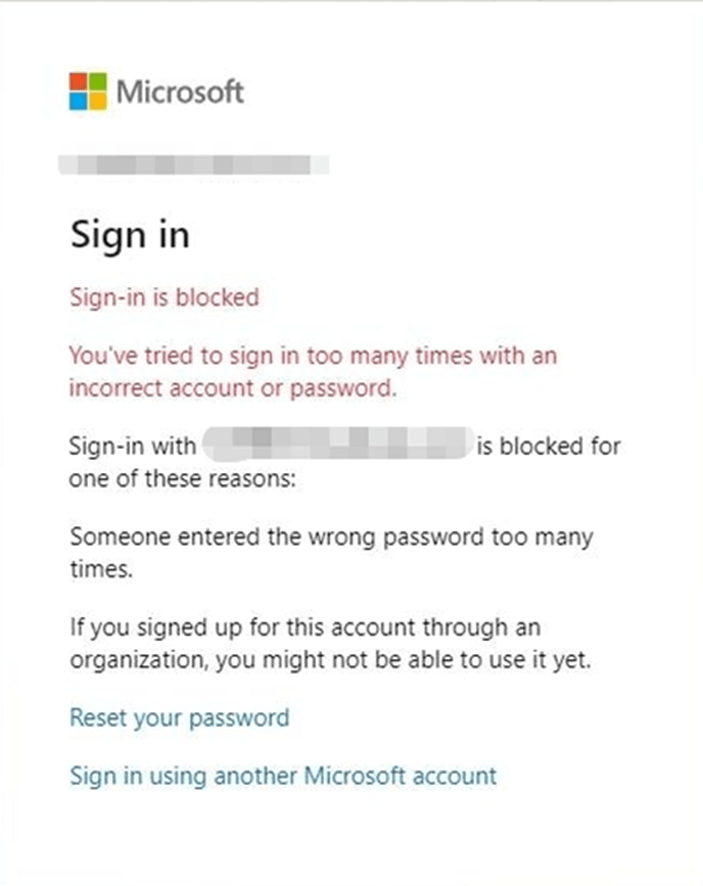
Task: Click the Microsoft wordmark text
Action: tap(180, 92)
